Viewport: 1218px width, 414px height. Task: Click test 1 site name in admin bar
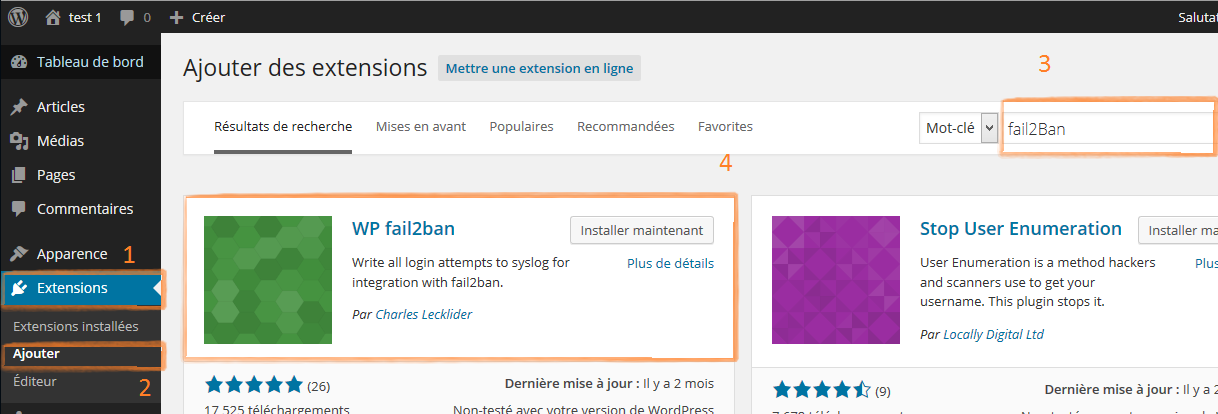pos(85,17)
